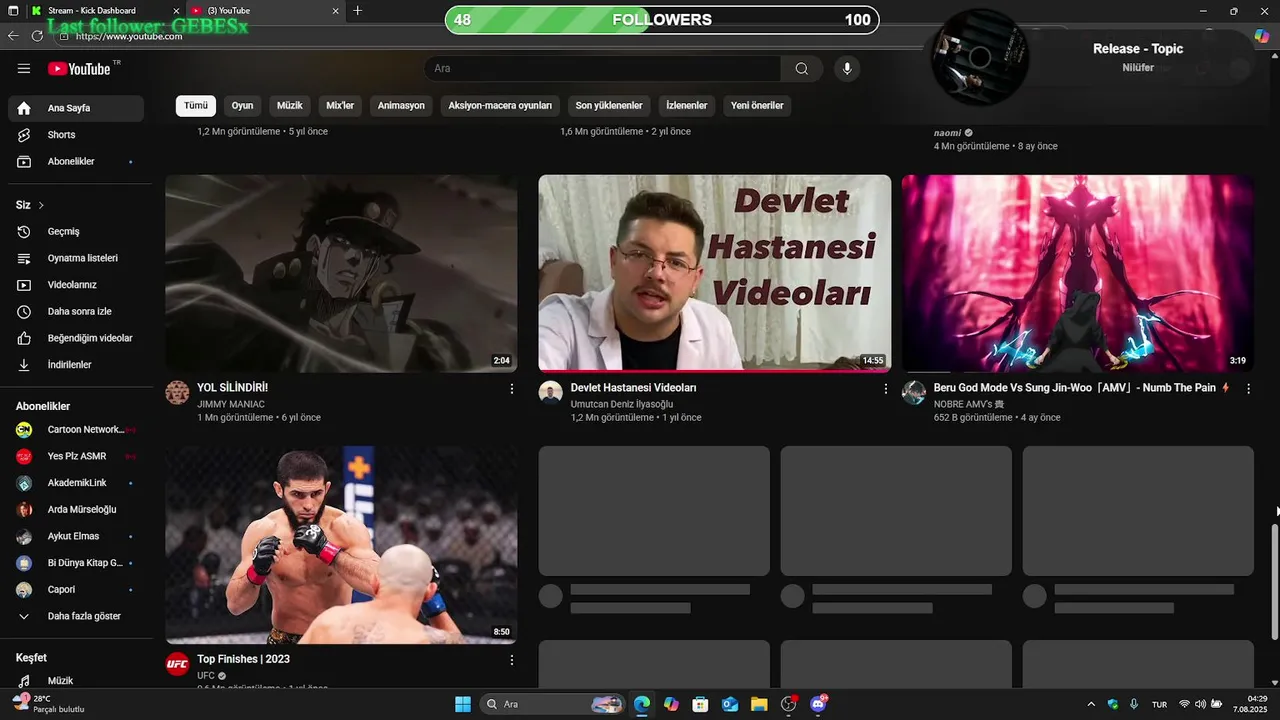Select the Aksiyon-macera oyunları chip
Image resolution: width=1280 pixels, height=720 pixels.
point(500,106)
